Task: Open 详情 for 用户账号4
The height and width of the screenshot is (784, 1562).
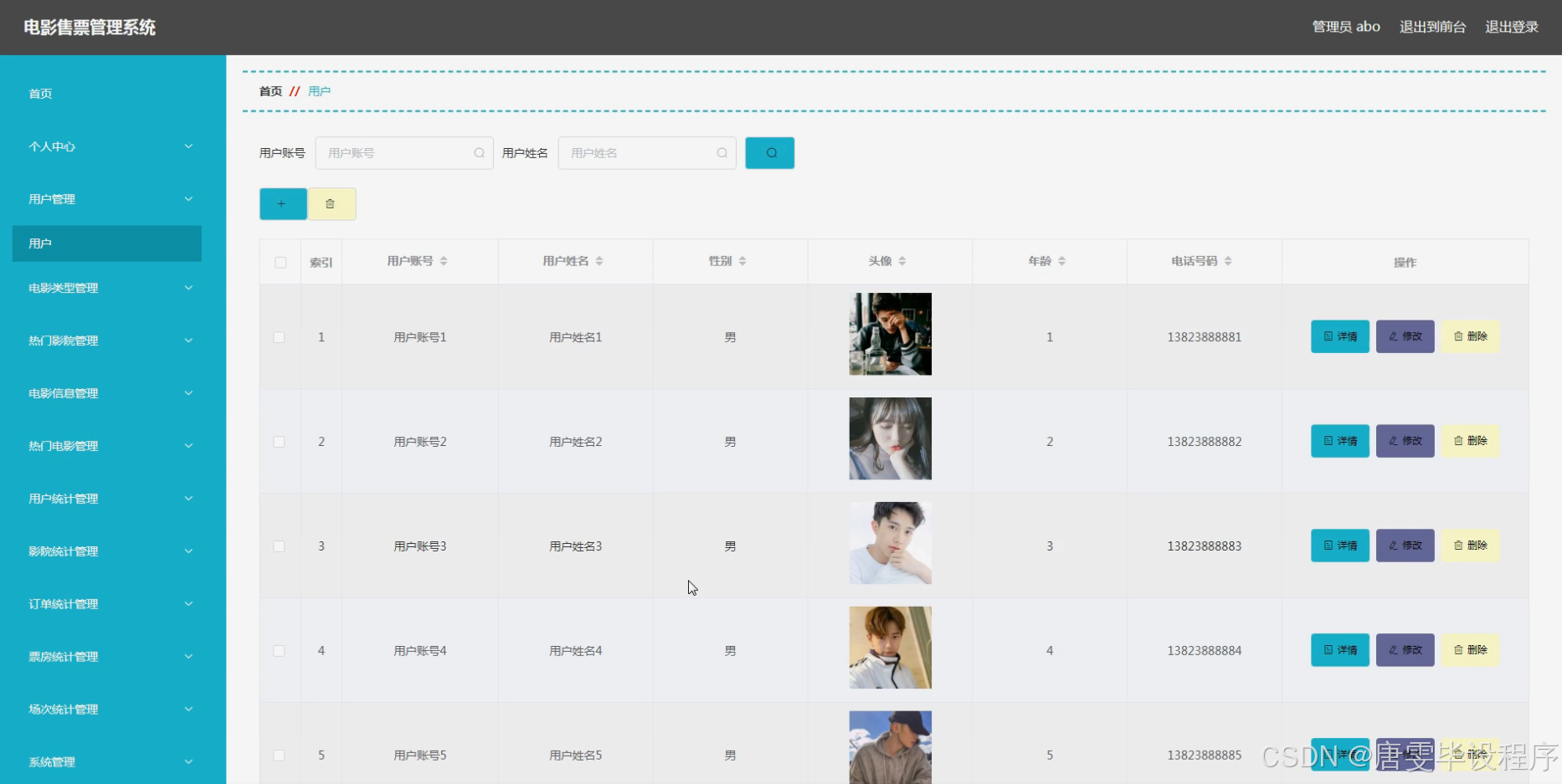Action: [x=1340, y=650]
